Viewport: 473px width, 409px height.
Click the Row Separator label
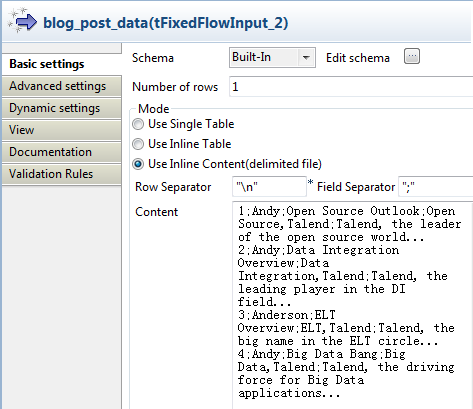click(x=173, y=187)
